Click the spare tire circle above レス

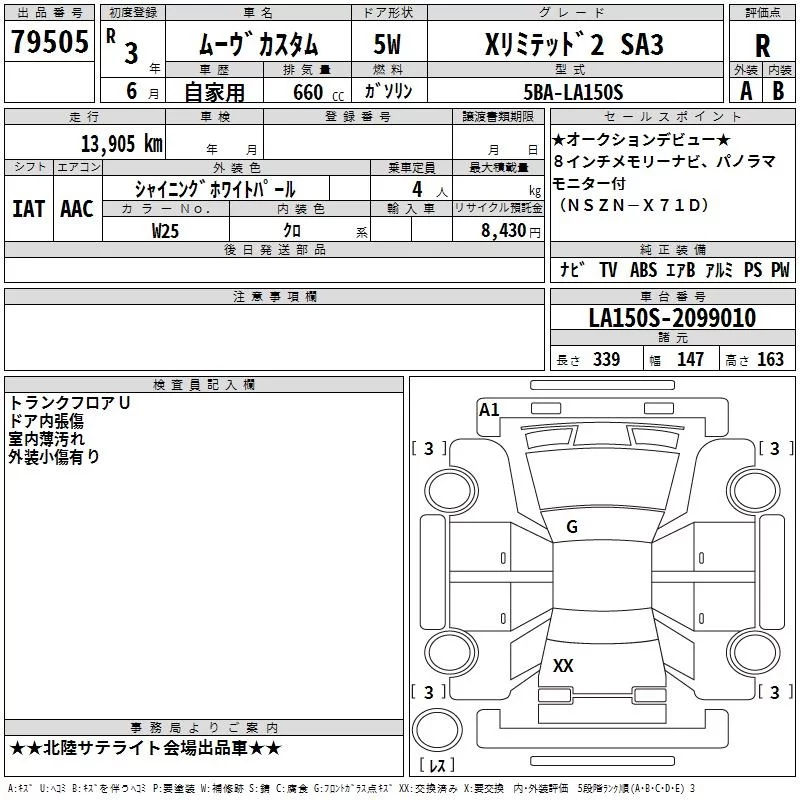(x=437, y=731)
